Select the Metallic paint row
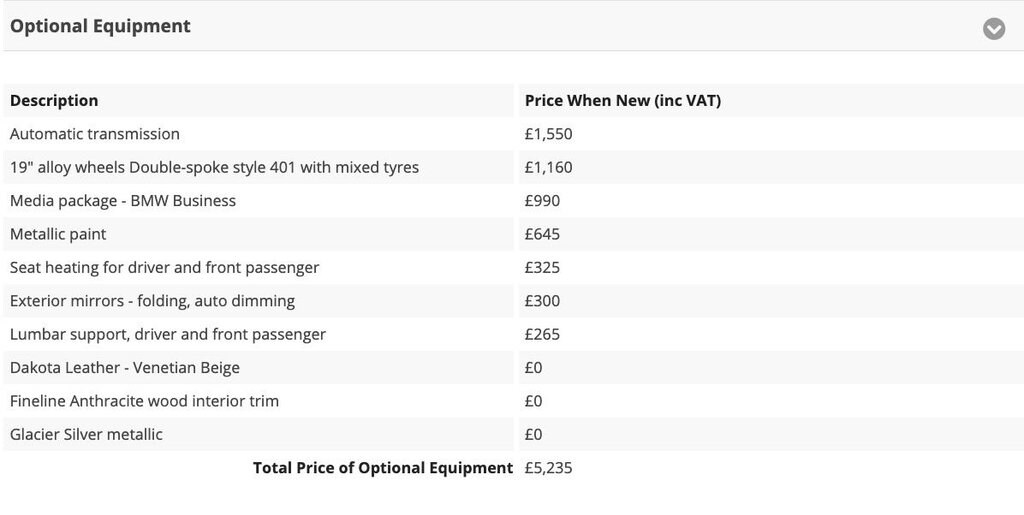The image size is (1024, 515). 58,234
